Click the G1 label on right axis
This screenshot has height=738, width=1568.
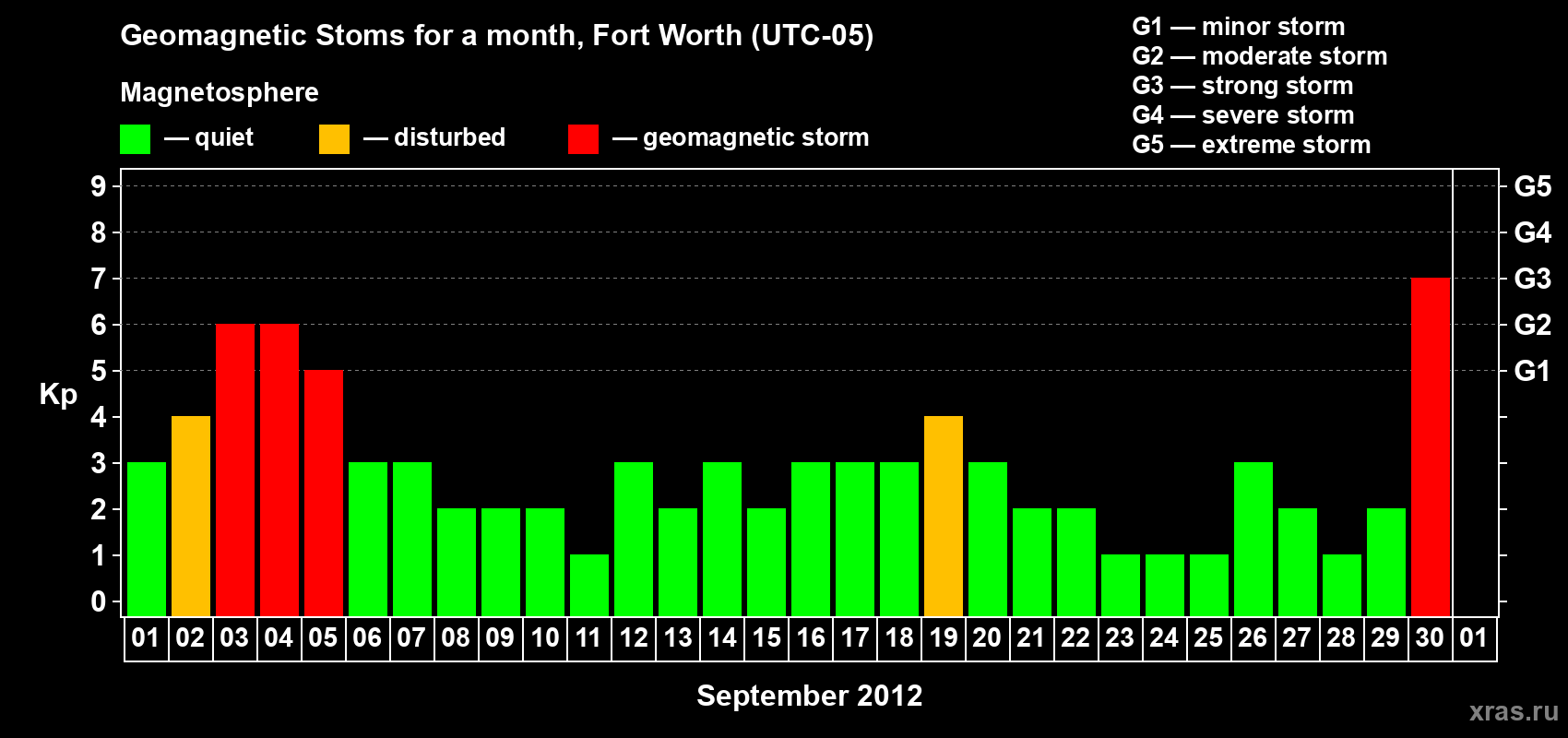coord(1532,371)
